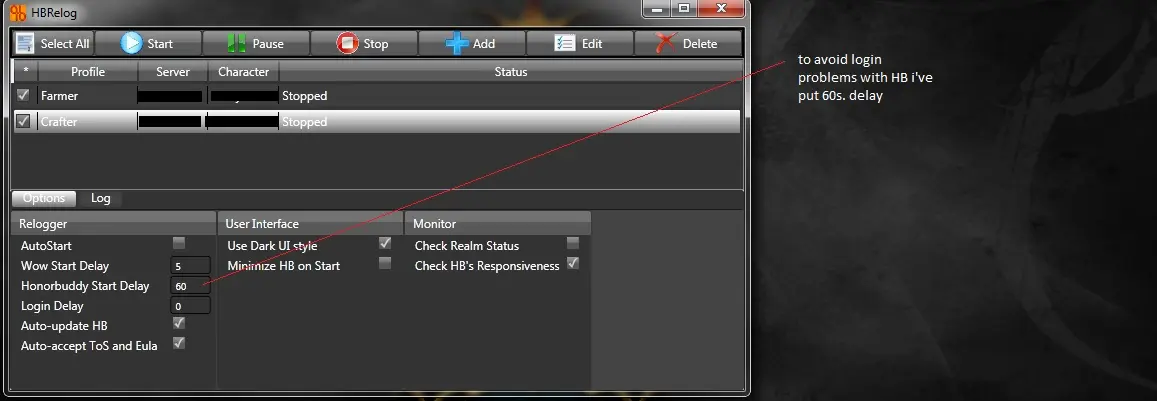Click the red Stop icon
This screenshot has width=1157, height=401.
(x=347, y=44)
